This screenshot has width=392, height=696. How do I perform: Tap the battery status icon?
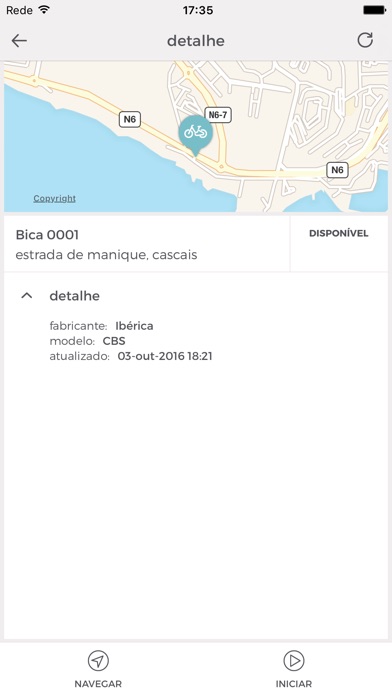375,10
